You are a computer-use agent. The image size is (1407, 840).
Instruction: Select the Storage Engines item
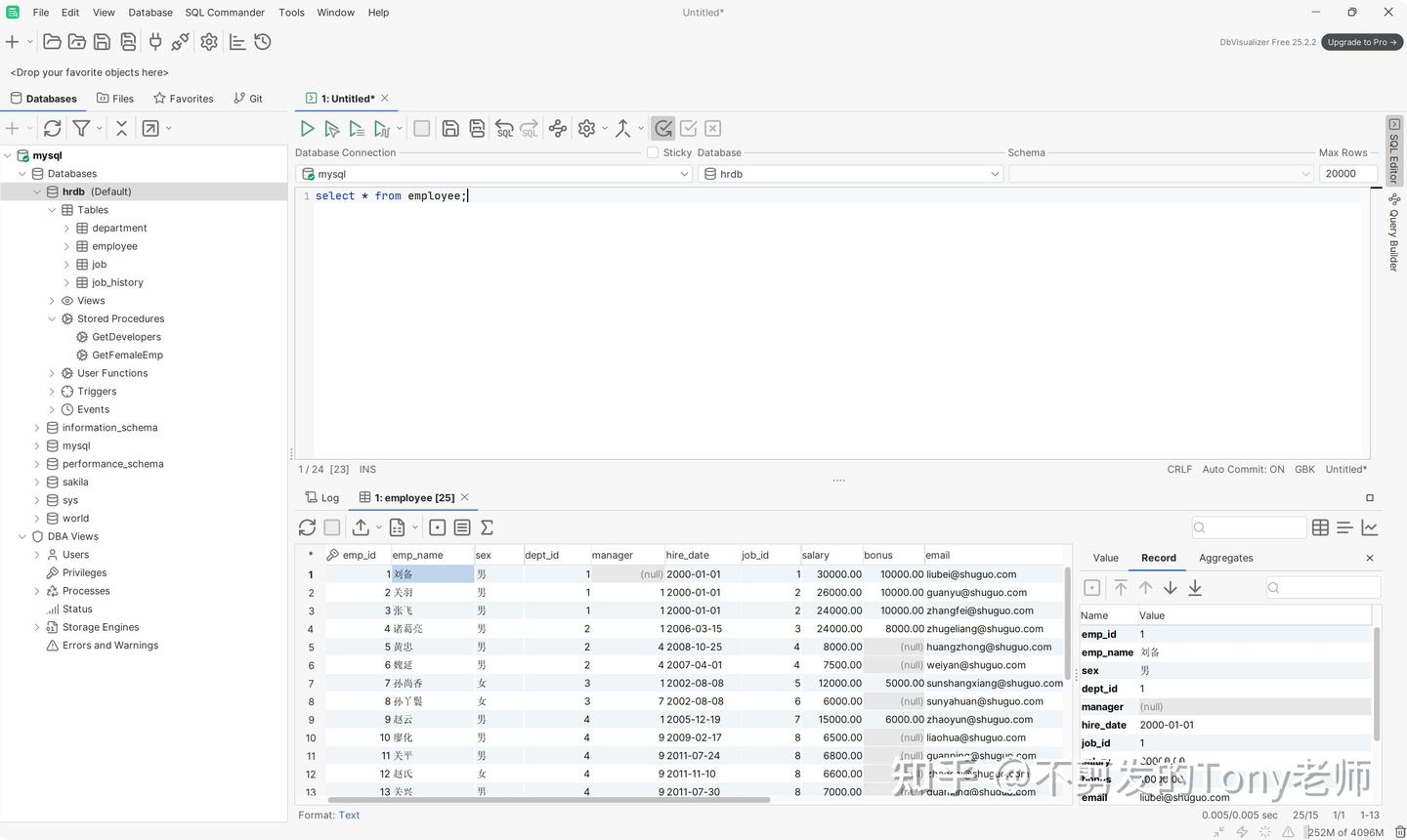101,627
